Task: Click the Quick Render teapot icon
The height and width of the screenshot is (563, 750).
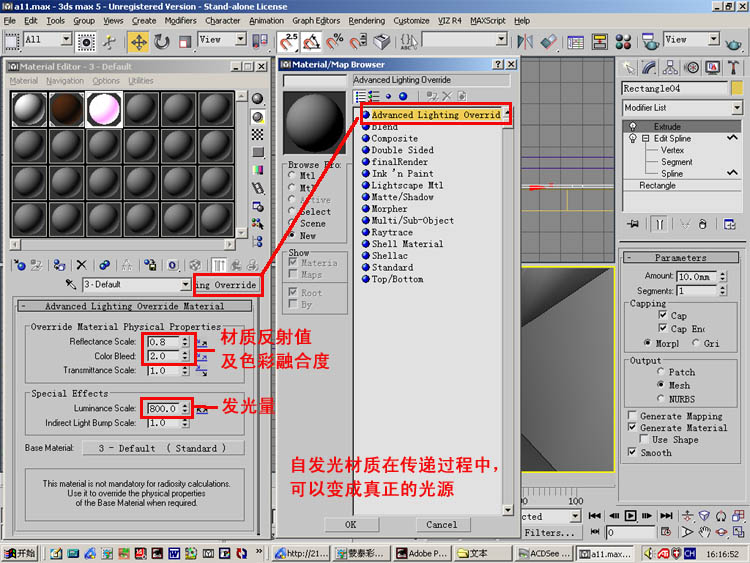Action: coord(733,43)
